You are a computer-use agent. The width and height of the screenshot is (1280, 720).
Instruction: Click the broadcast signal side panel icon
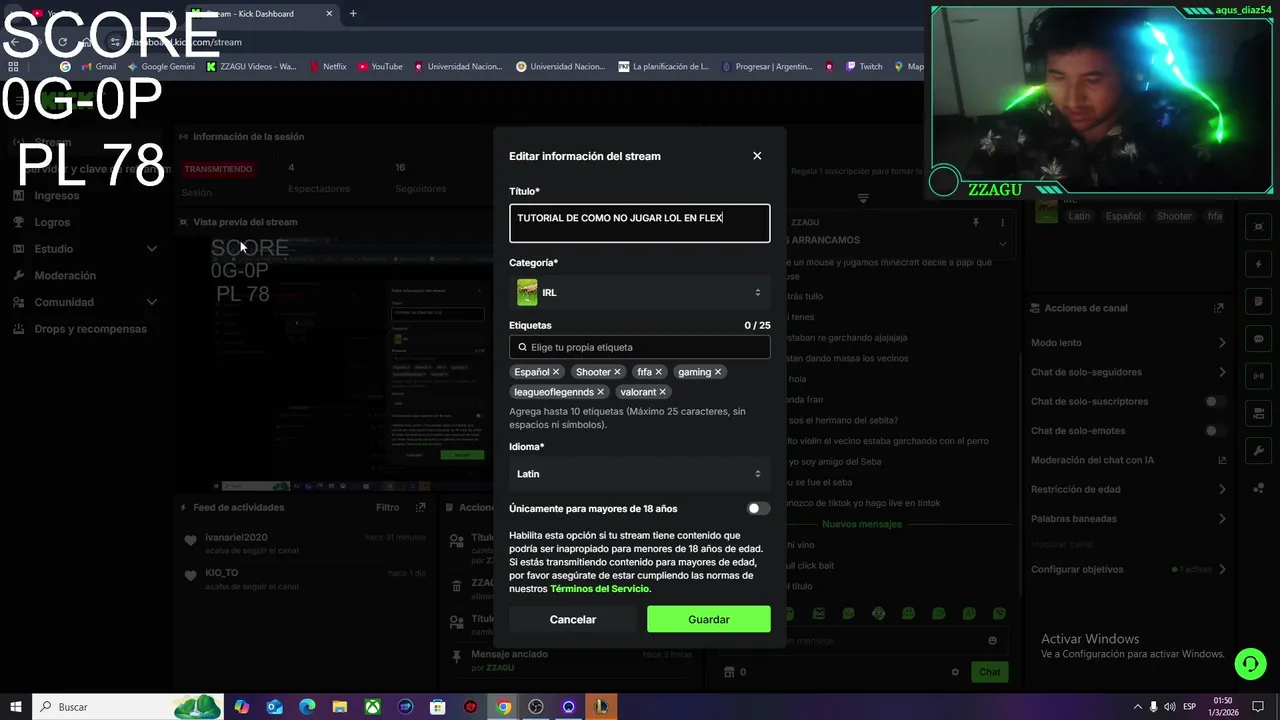(1259, 376)
